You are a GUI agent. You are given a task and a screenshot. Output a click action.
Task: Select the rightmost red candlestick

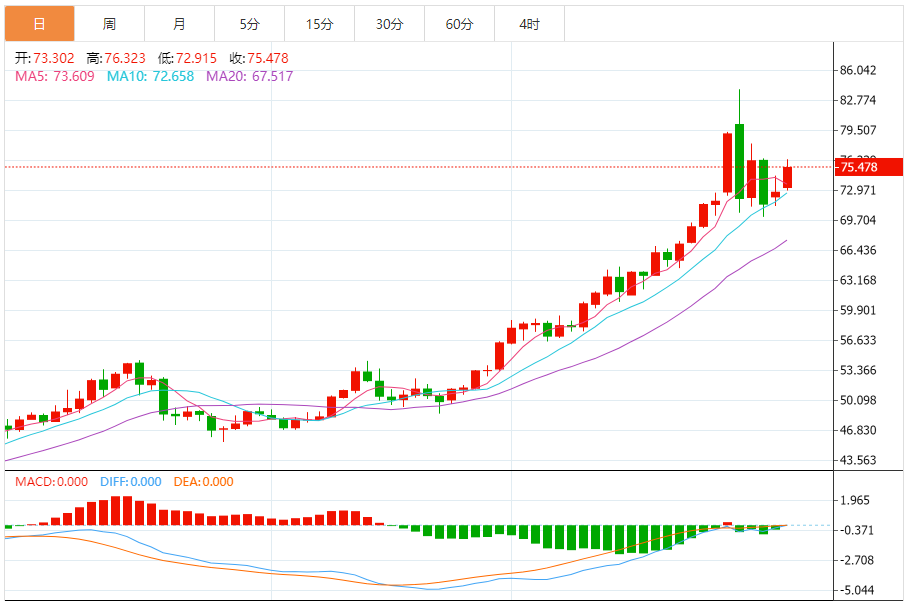[x=788, y=177]
